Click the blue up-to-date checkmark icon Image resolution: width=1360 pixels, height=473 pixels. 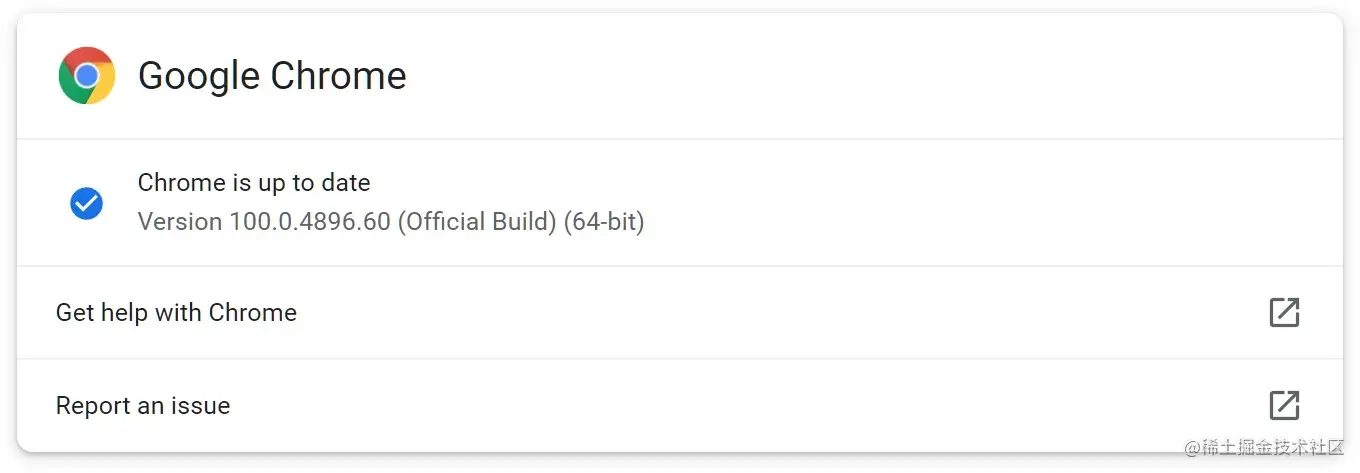86,203
